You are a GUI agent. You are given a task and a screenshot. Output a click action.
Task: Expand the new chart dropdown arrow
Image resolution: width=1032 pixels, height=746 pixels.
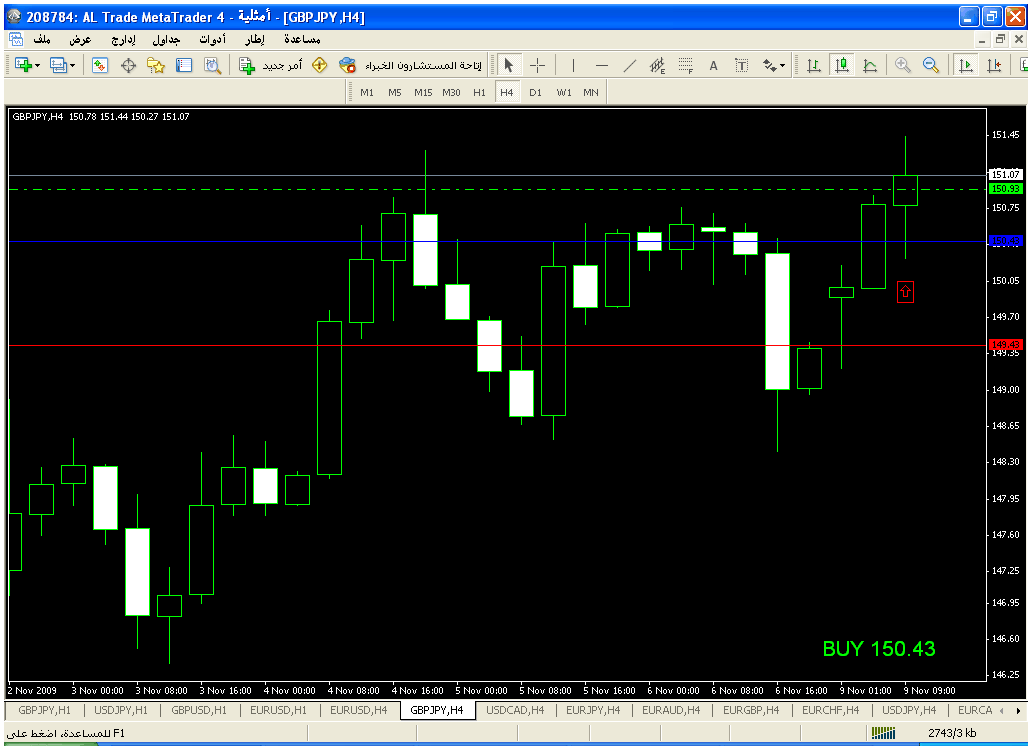[x=37, y=65]
